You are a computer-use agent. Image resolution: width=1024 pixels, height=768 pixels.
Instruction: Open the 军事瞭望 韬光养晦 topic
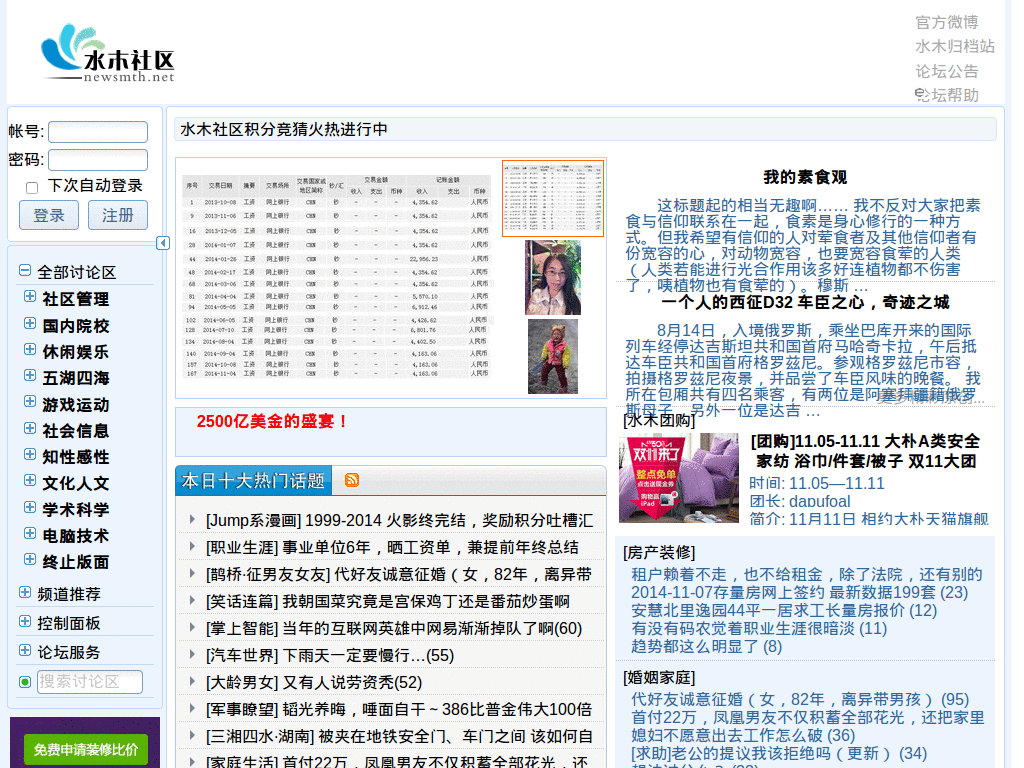[x=398, y=709]
